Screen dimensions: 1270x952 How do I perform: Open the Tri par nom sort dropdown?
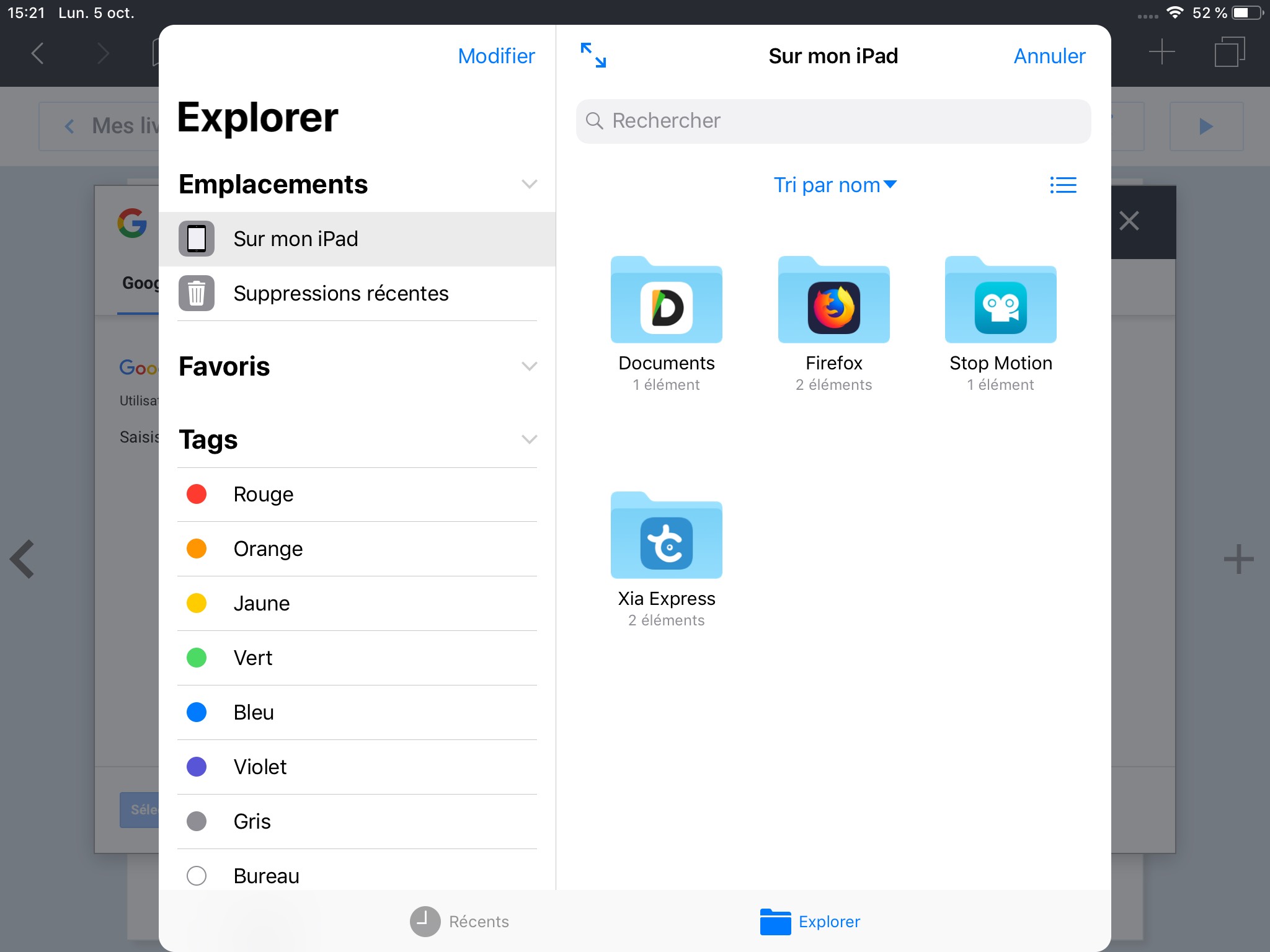834,185
